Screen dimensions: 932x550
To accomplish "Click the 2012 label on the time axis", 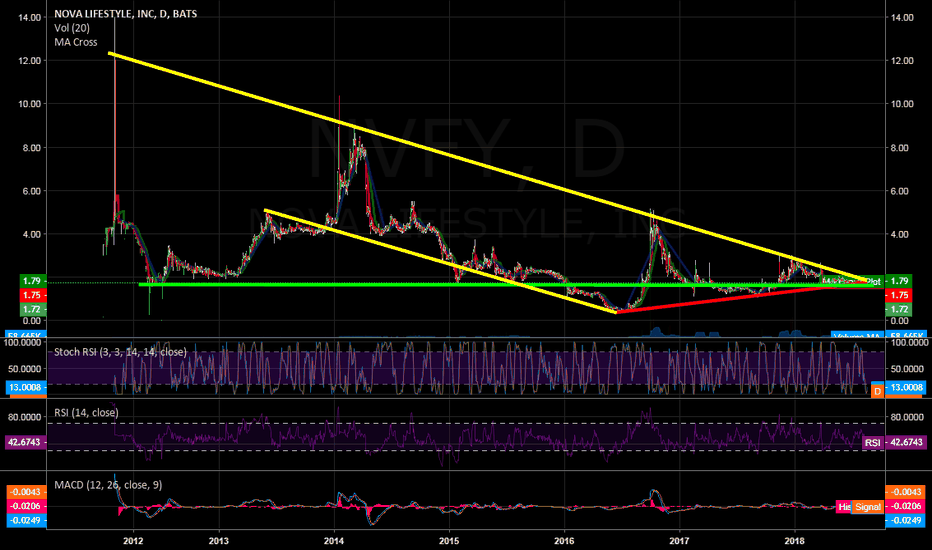I will (133, 540).
